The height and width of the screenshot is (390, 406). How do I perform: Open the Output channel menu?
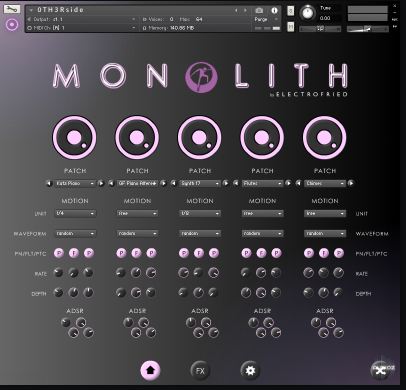click(82, 19)
